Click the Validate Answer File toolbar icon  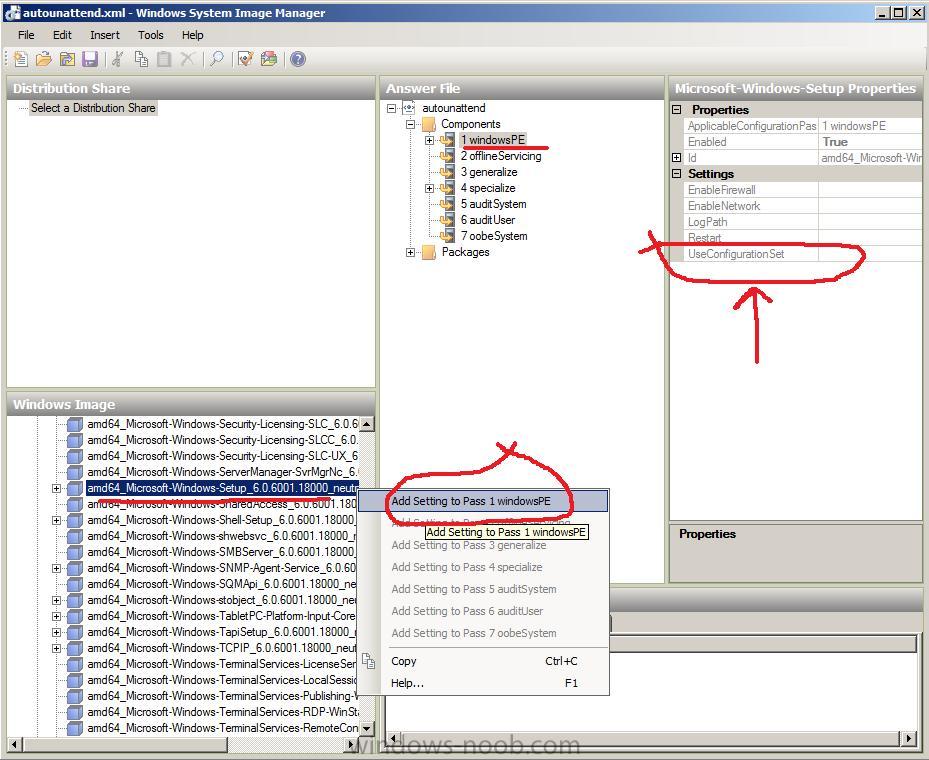(245, 59)
